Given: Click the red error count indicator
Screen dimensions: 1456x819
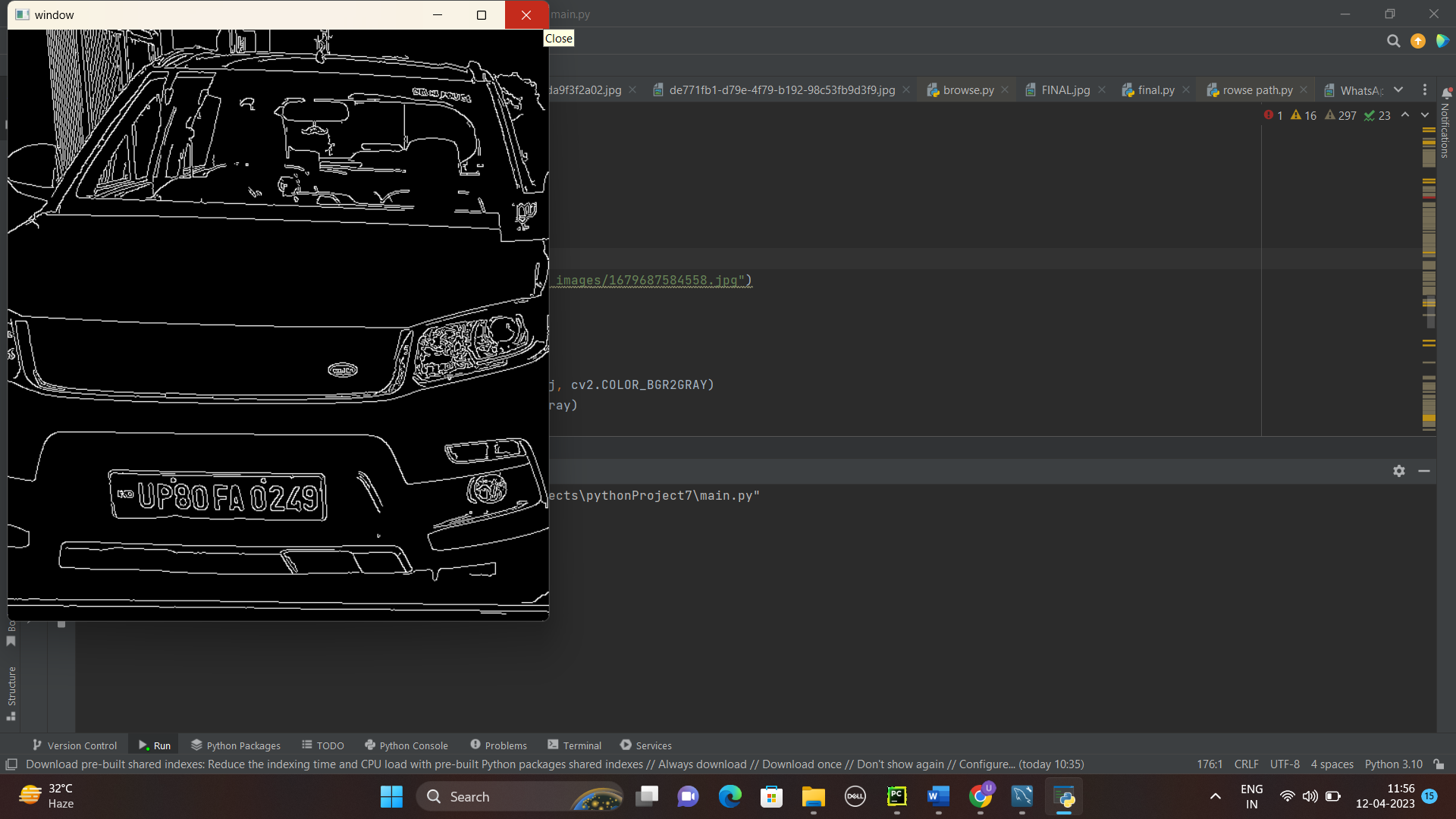Looking at the screenshot, I should (x=1273, y=115).
